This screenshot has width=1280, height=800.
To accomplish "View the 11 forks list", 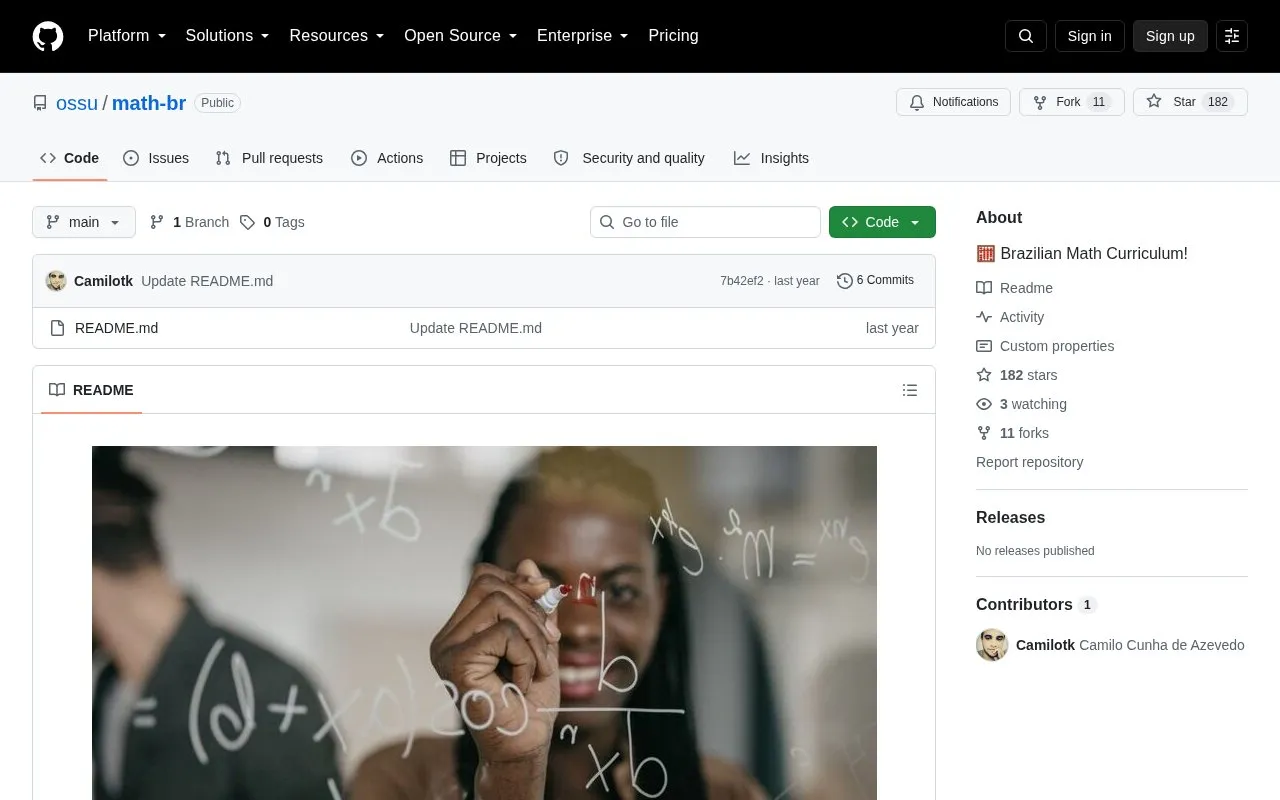I will (x=1013, y=433).
